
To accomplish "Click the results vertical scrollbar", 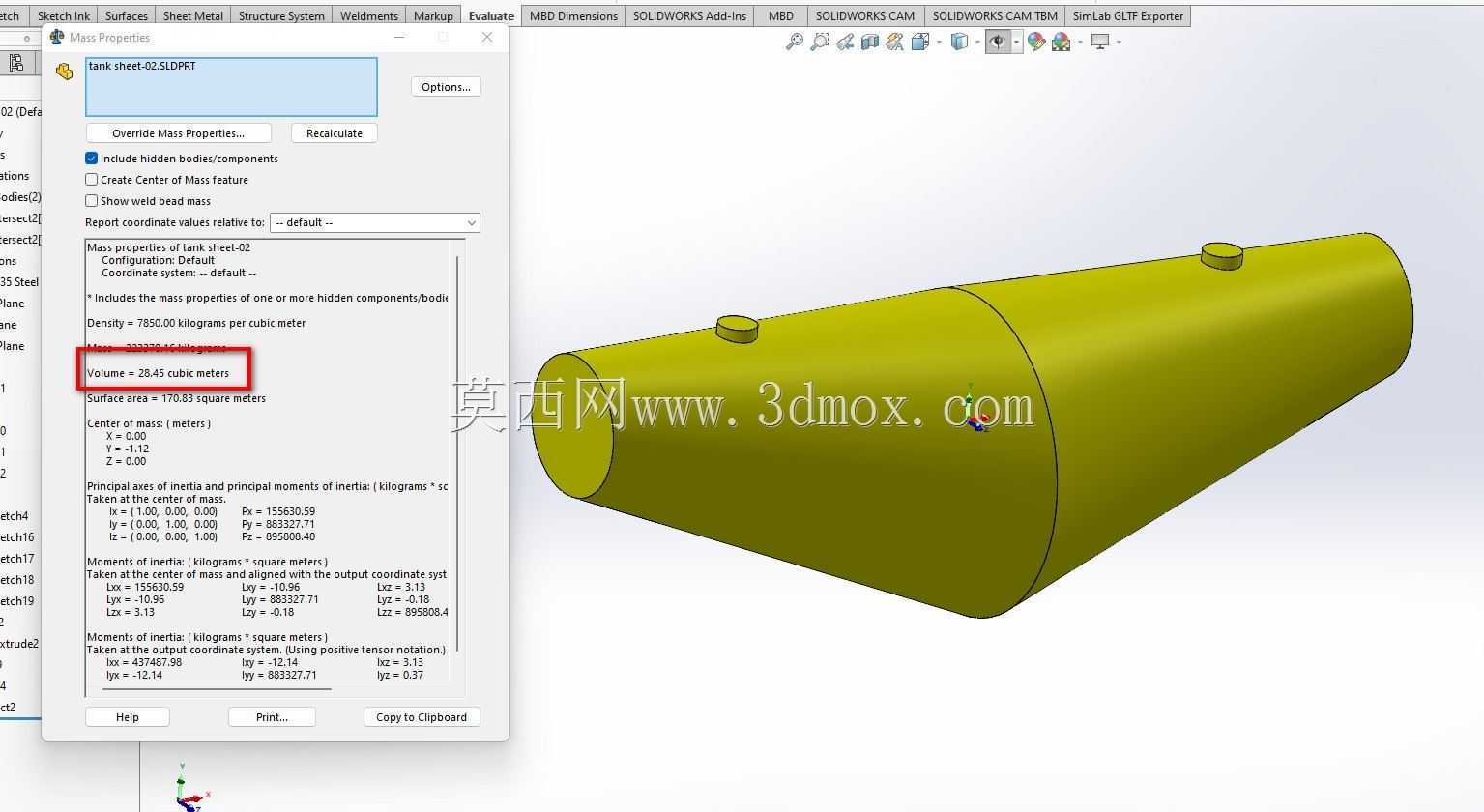I will pos(457,454).
